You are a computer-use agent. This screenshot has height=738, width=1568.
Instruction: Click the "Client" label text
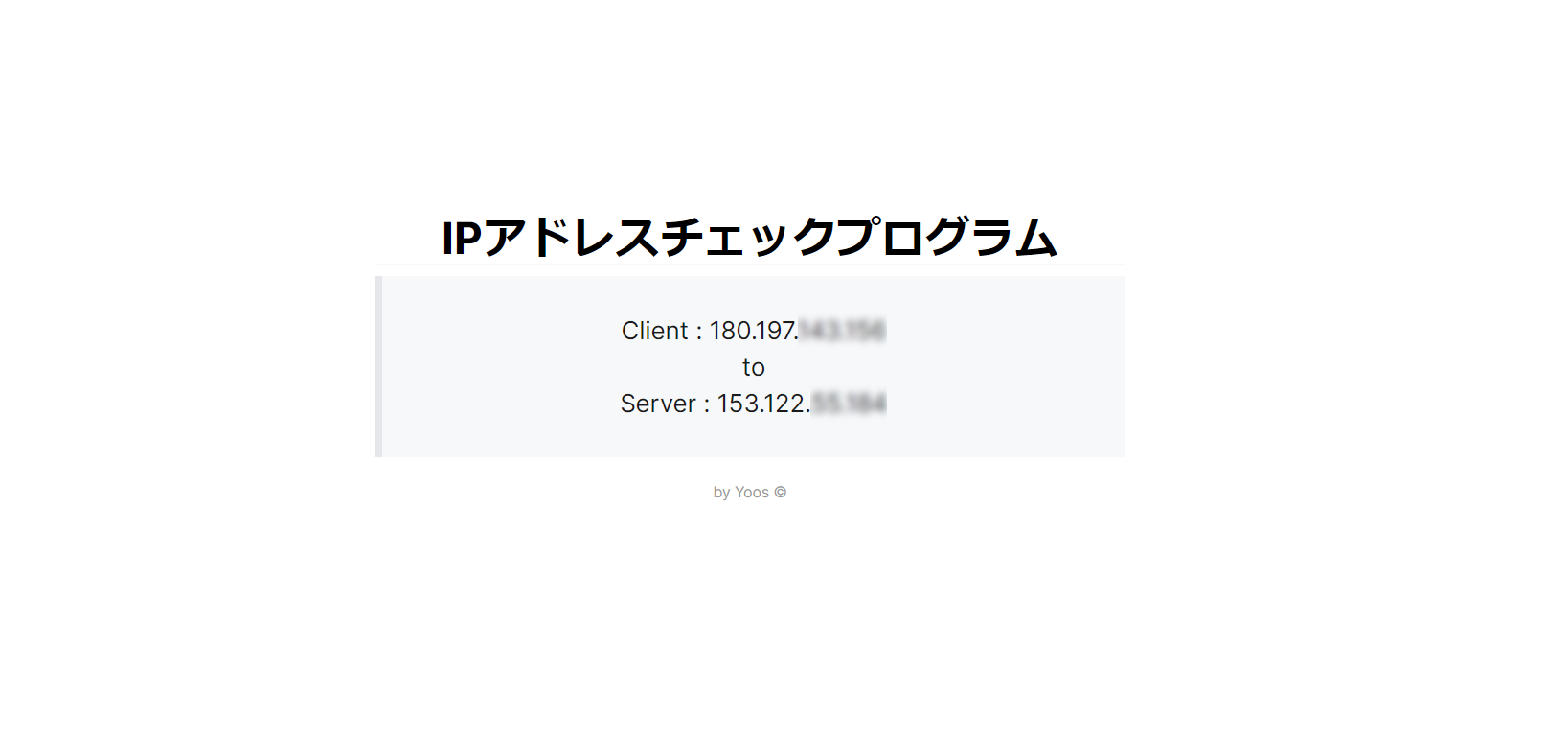(655, 331)
